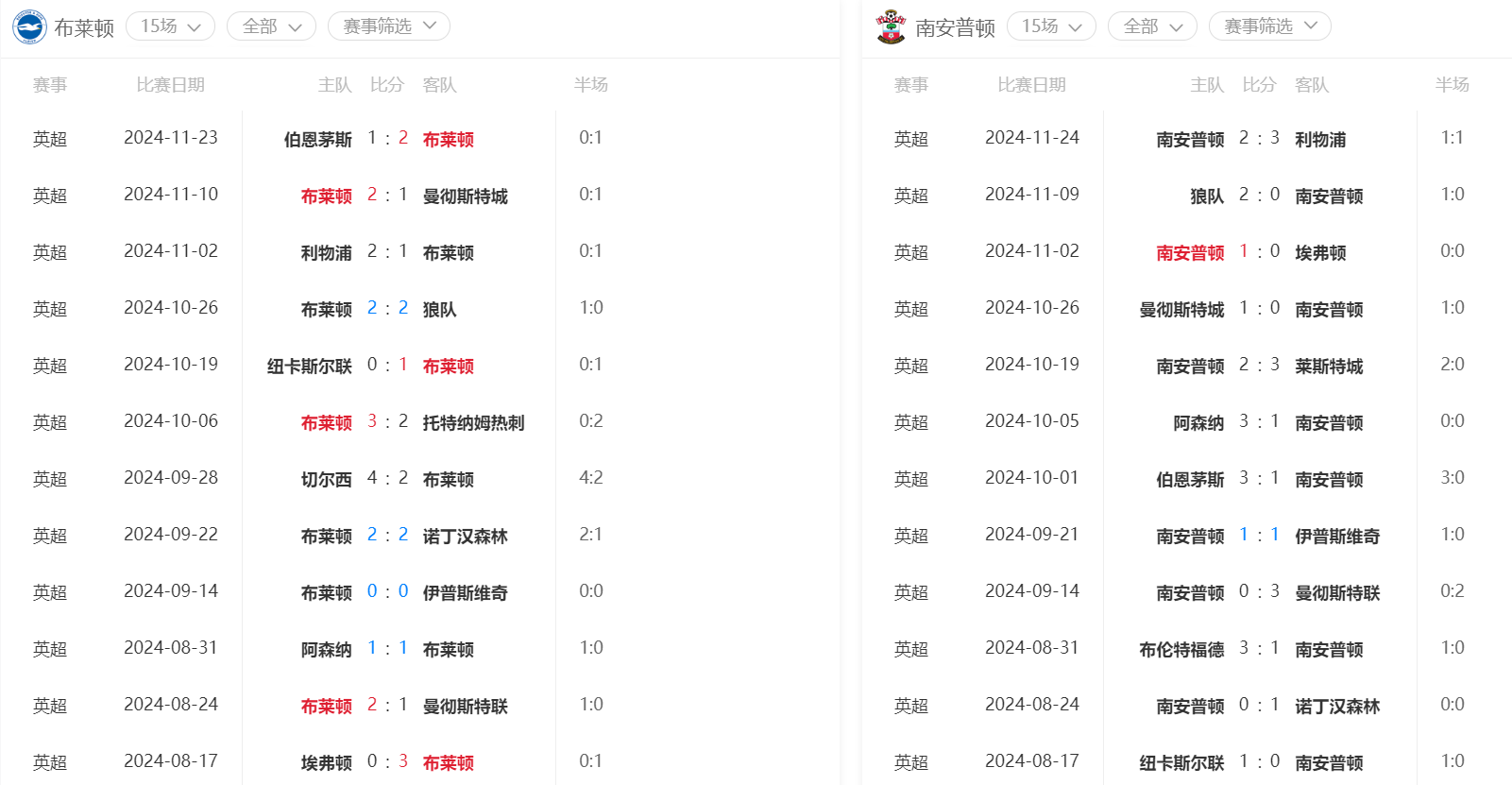The image size is (1512, 785).
Task: Click 利物浦 in Southampton's 2024-11-24 match
Action: [1320, 140]
